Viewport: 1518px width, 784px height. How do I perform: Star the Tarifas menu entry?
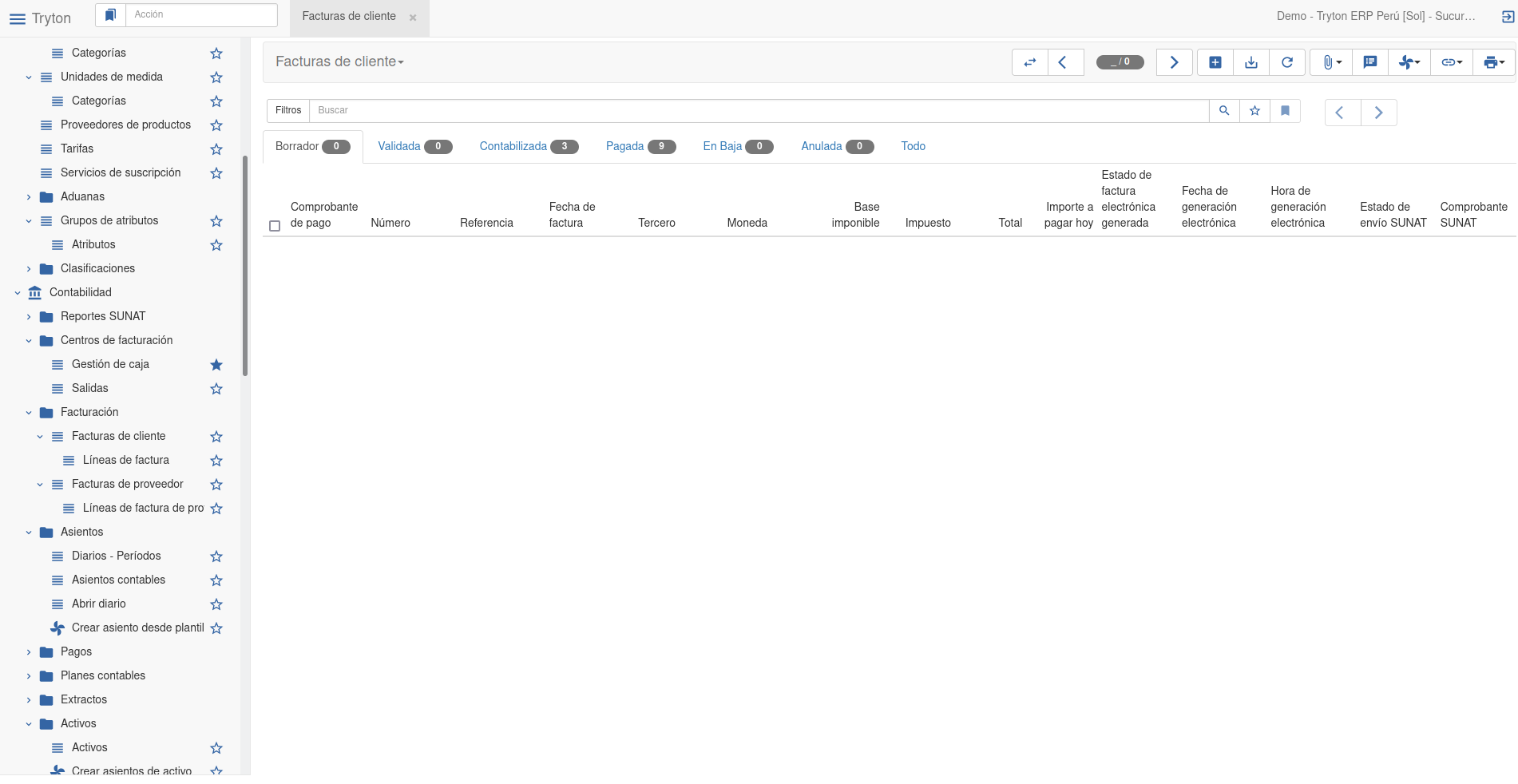pos(216,149)
